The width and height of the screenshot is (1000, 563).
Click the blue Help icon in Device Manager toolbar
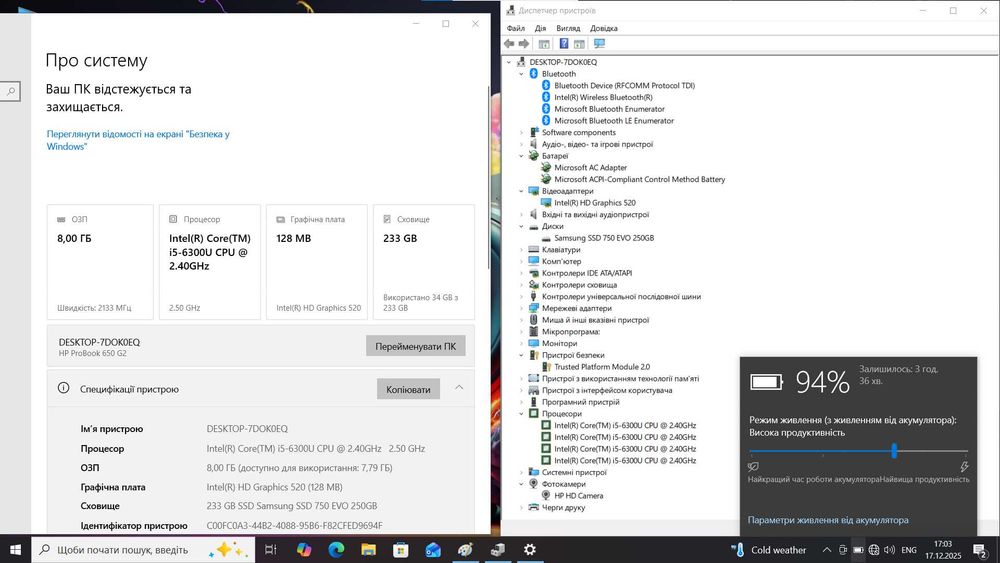coord(564,43)
